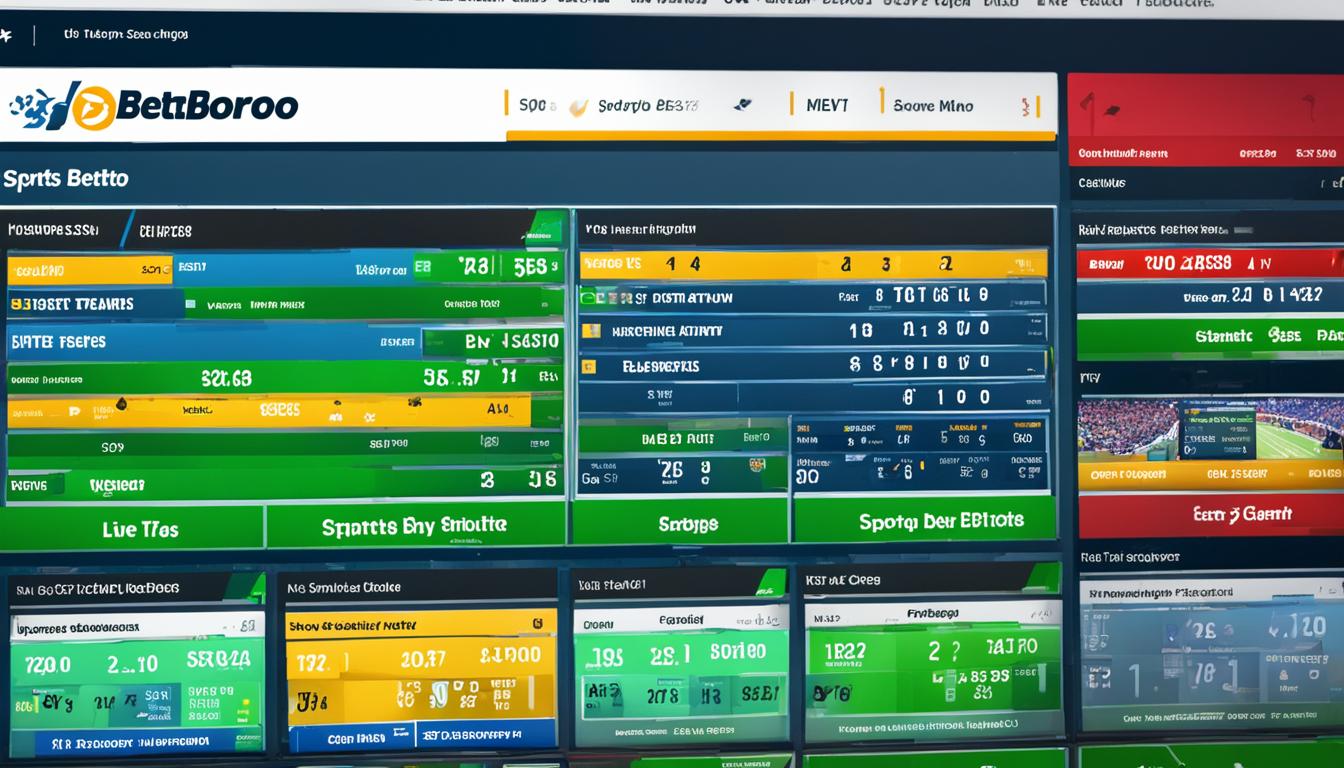Click the dark bird icon left of MEVT
Screen dimensions: 1344x768
(x=741, y=104)
